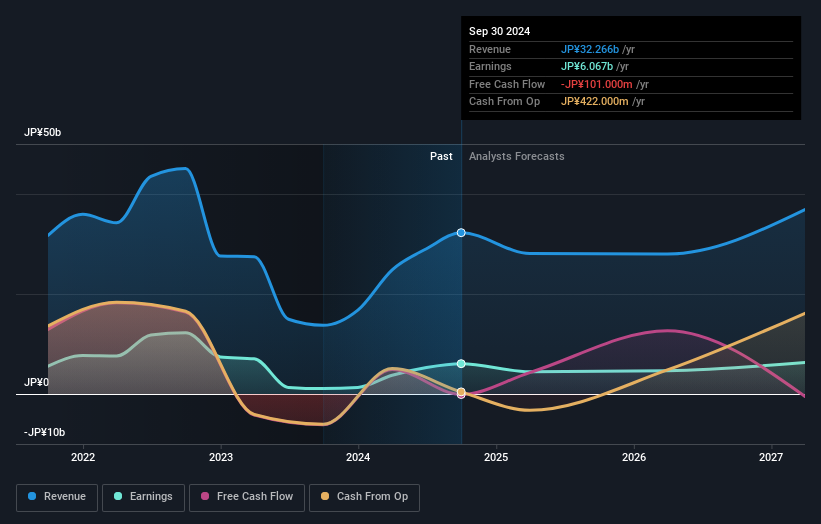Viewport: 821px width, 524px height.
Task: Click the JP¥6.067b earnings value
Action: pos(587,66)
